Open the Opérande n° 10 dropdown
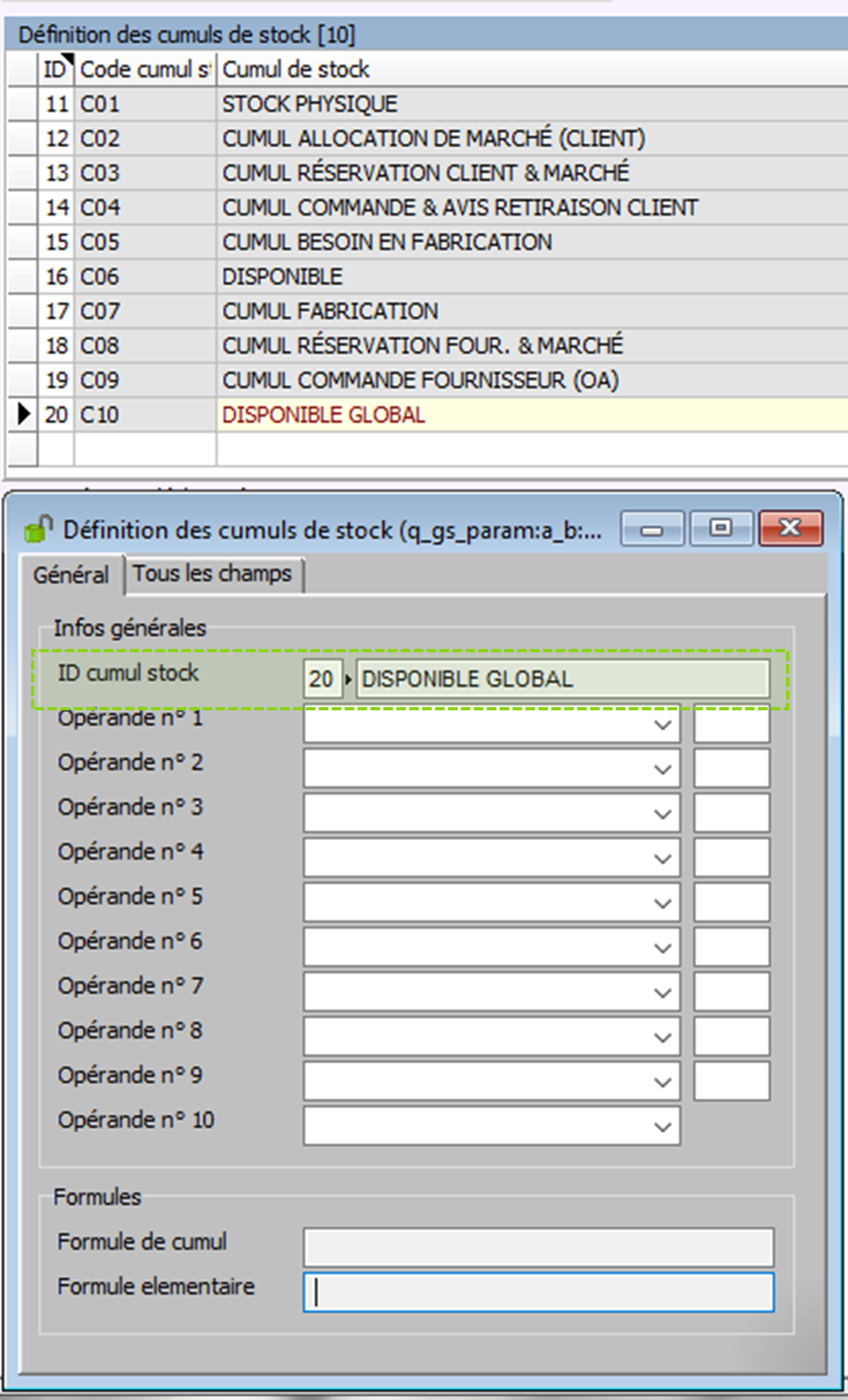Screen dimensions: 848x1400 point(662,1127)
